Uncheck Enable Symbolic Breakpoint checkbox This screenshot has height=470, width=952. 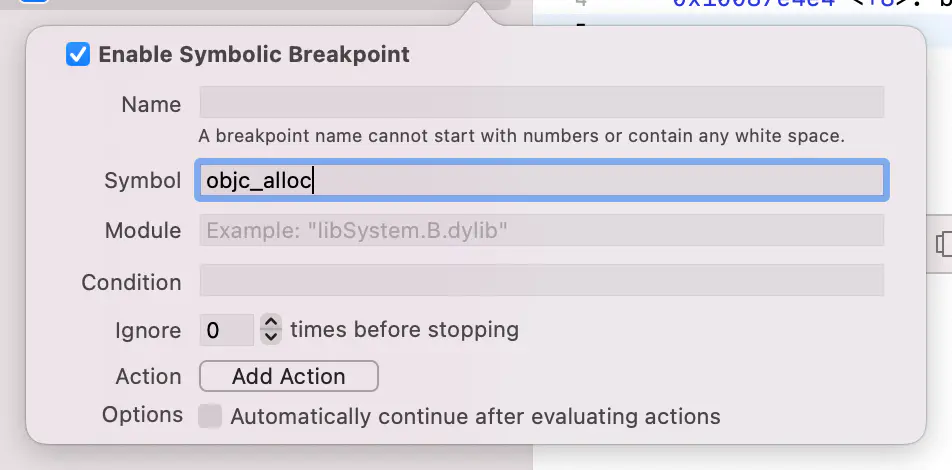(78, 55)
